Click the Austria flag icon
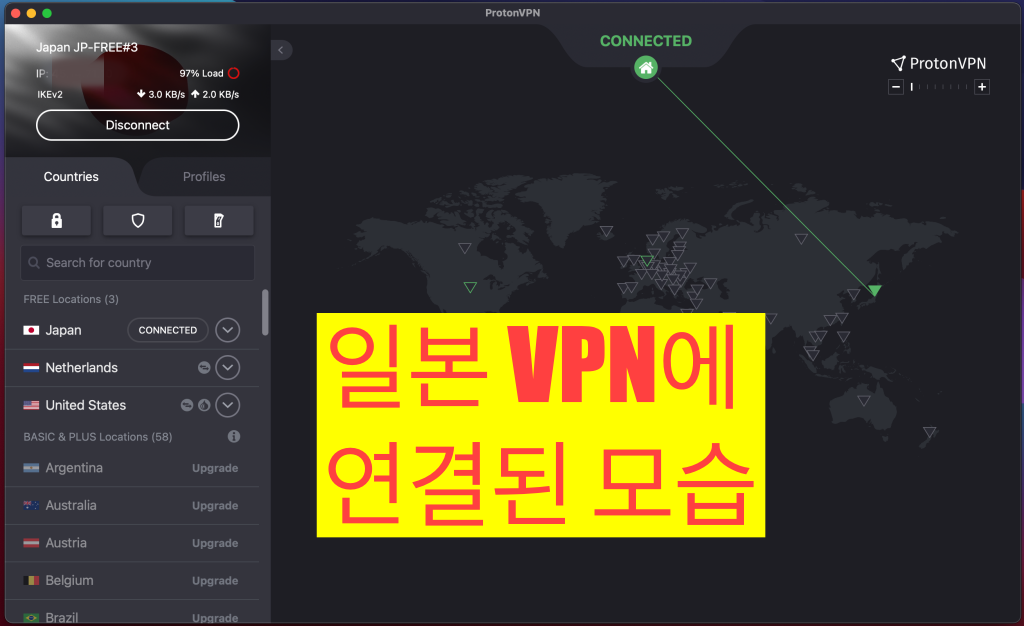1024x626 pixels. (x=31, y=543)
